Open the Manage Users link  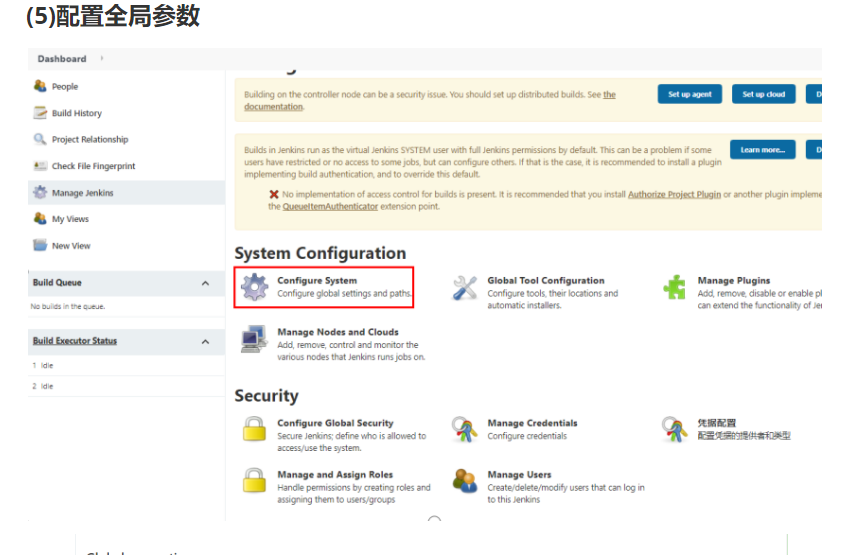(x=519, y=475)
